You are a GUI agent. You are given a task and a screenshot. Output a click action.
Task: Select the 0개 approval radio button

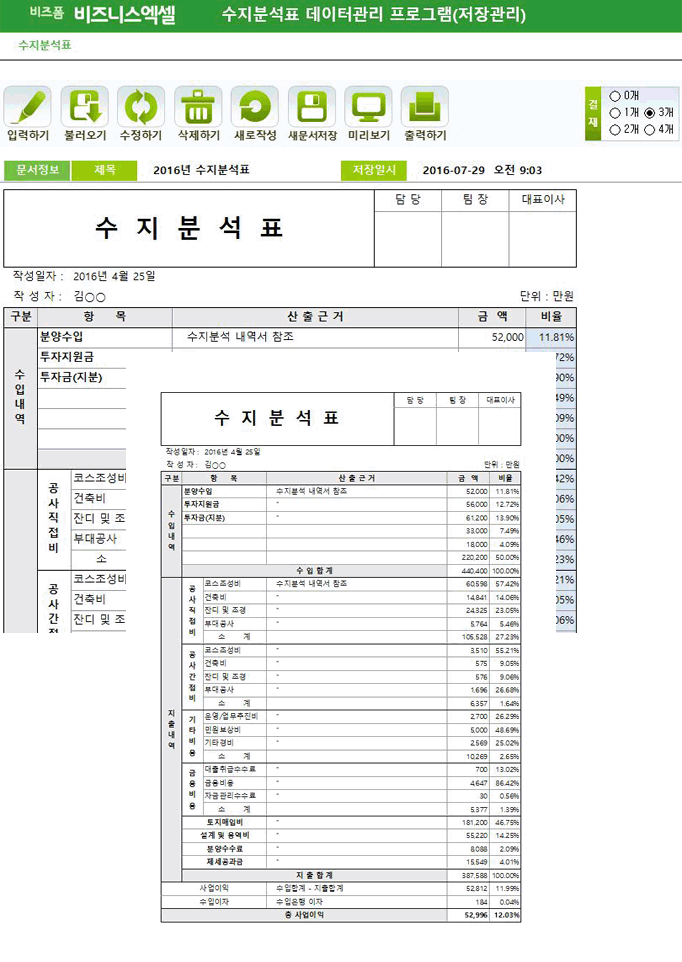[x=615, y=96]
